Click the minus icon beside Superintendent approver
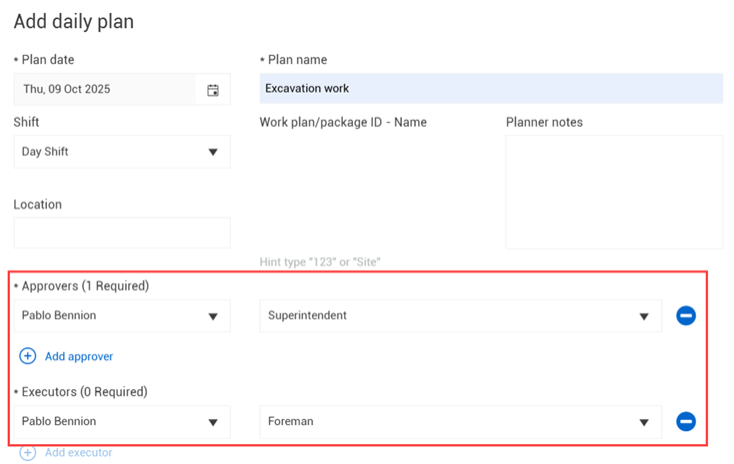 point(686,316)
